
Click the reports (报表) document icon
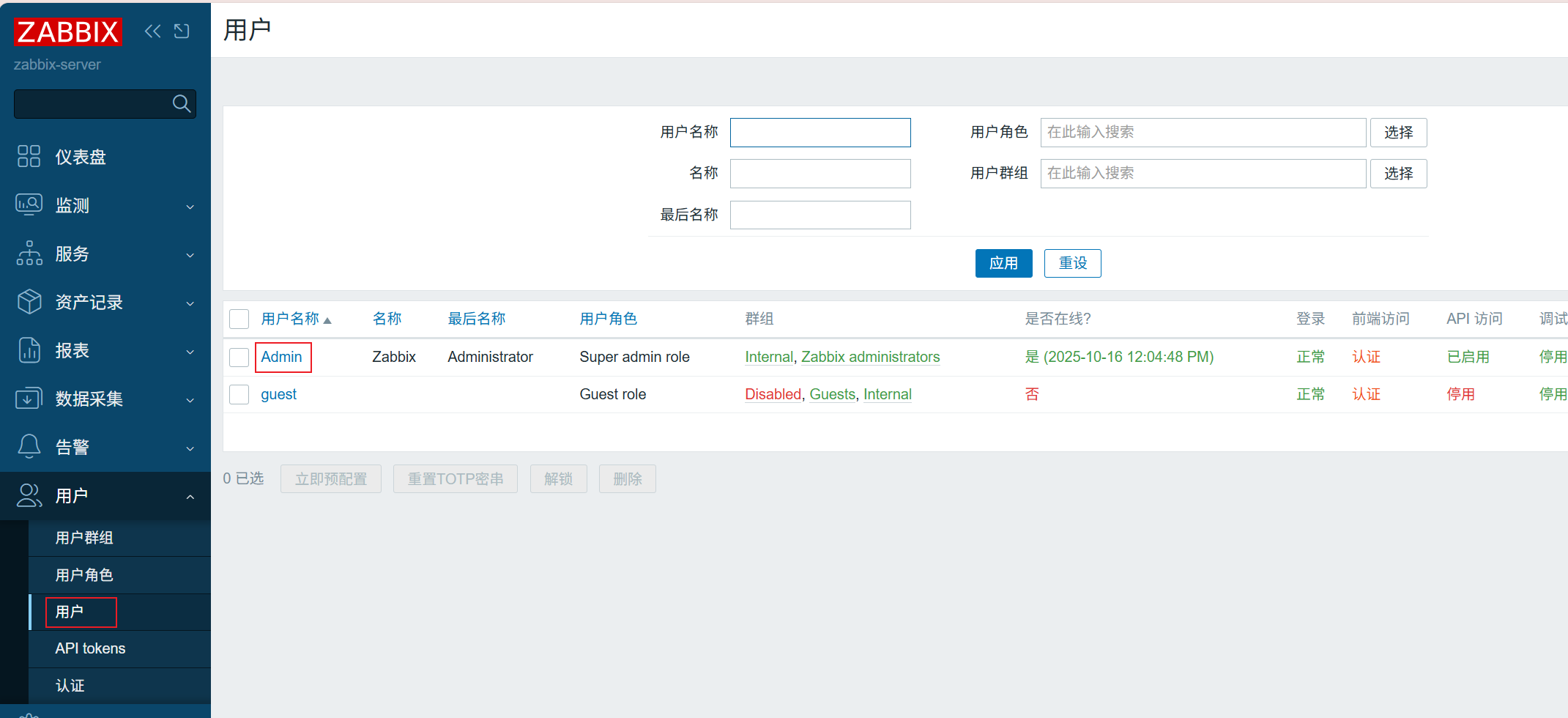[x=29, y=350]
